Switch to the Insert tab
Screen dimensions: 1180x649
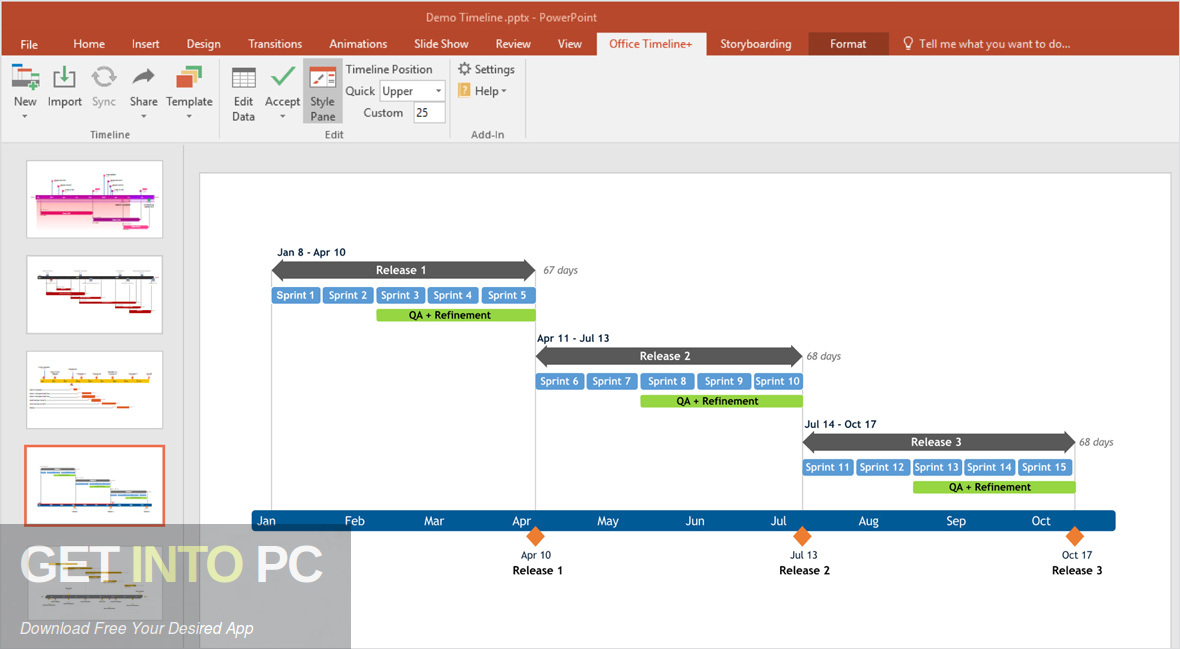click(x=145, y=44)
